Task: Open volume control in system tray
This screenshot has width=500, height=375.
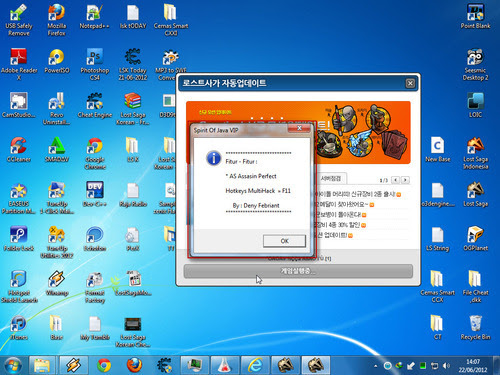Action: tap(446, 366)
